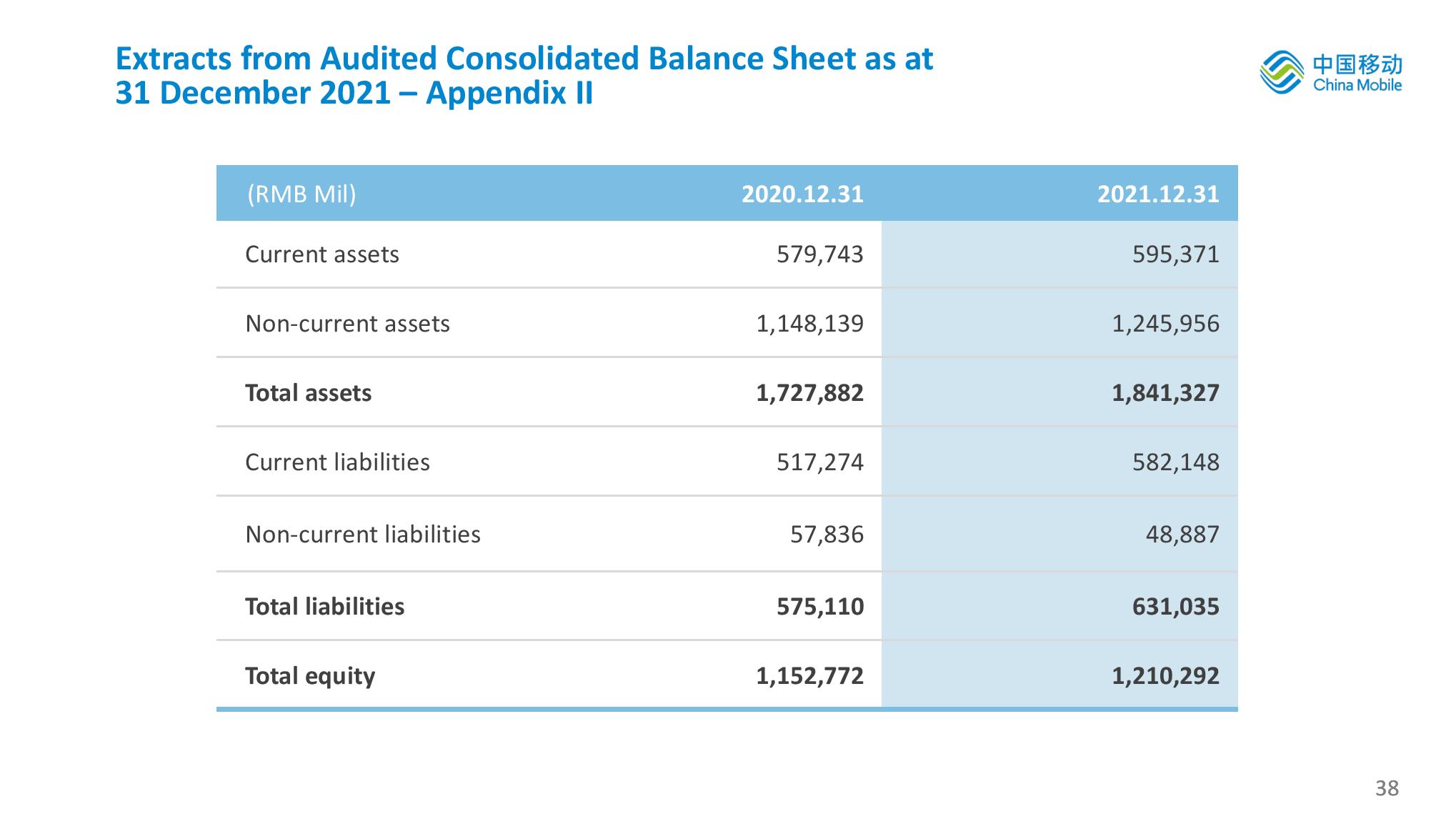
Task: Click value 595,371 for Current assets
Action: point(1176,254)
